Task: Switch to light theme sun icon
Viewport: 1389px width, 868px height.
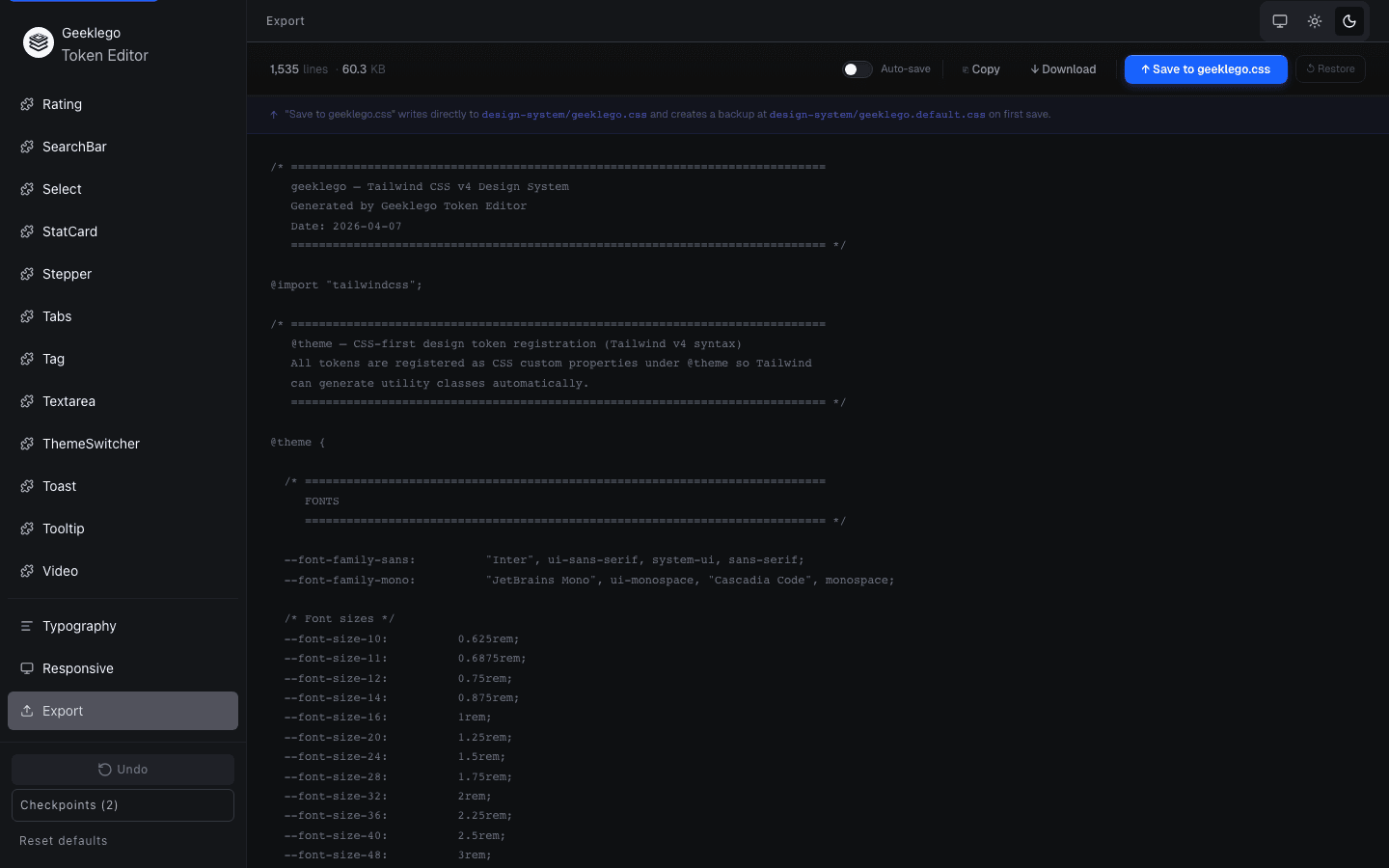Action: tap(1315, 21)
